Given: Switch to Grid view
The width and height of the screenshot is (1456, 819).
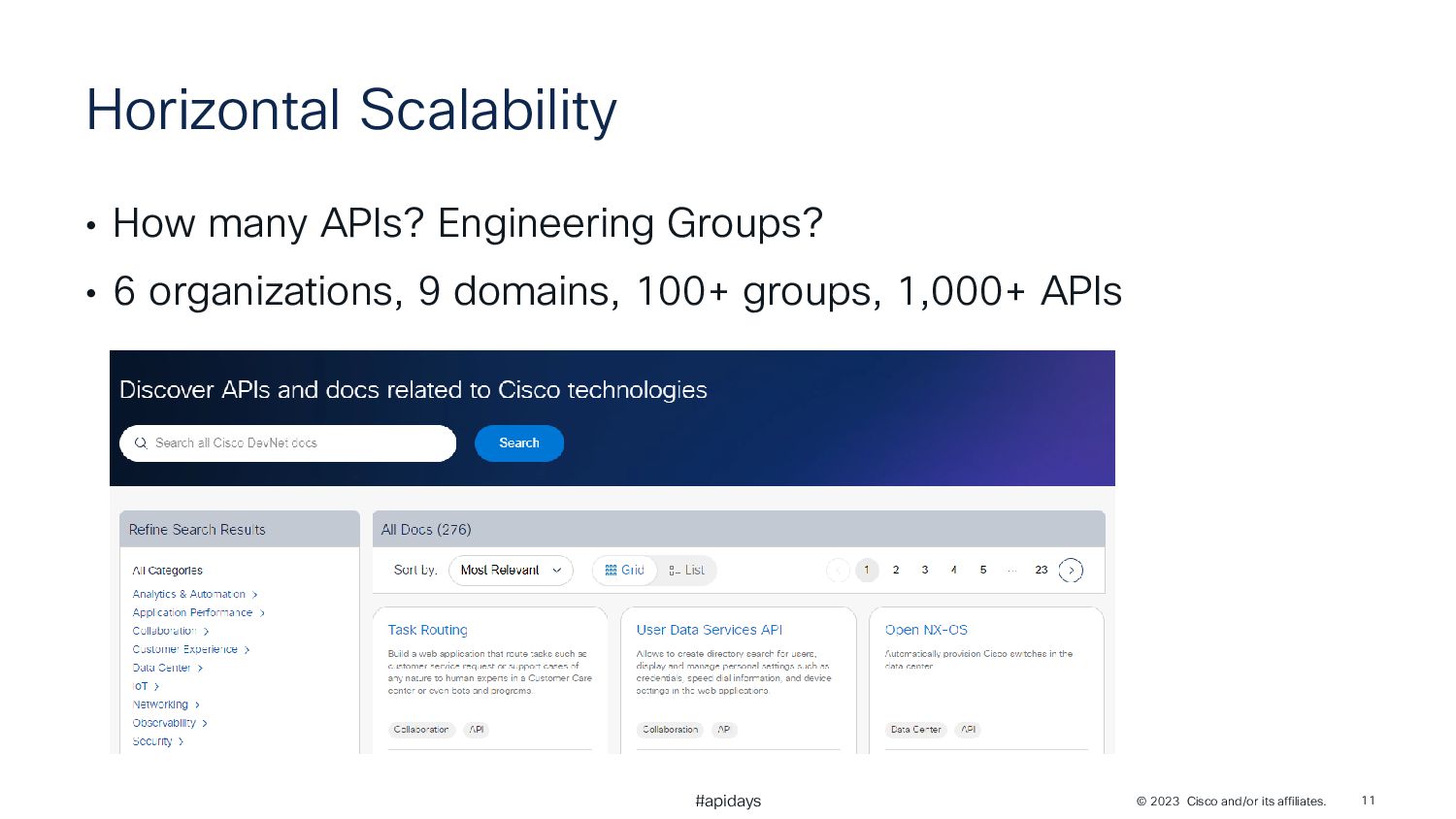Looking at the screenshot, I should click(x=625, y=571).
